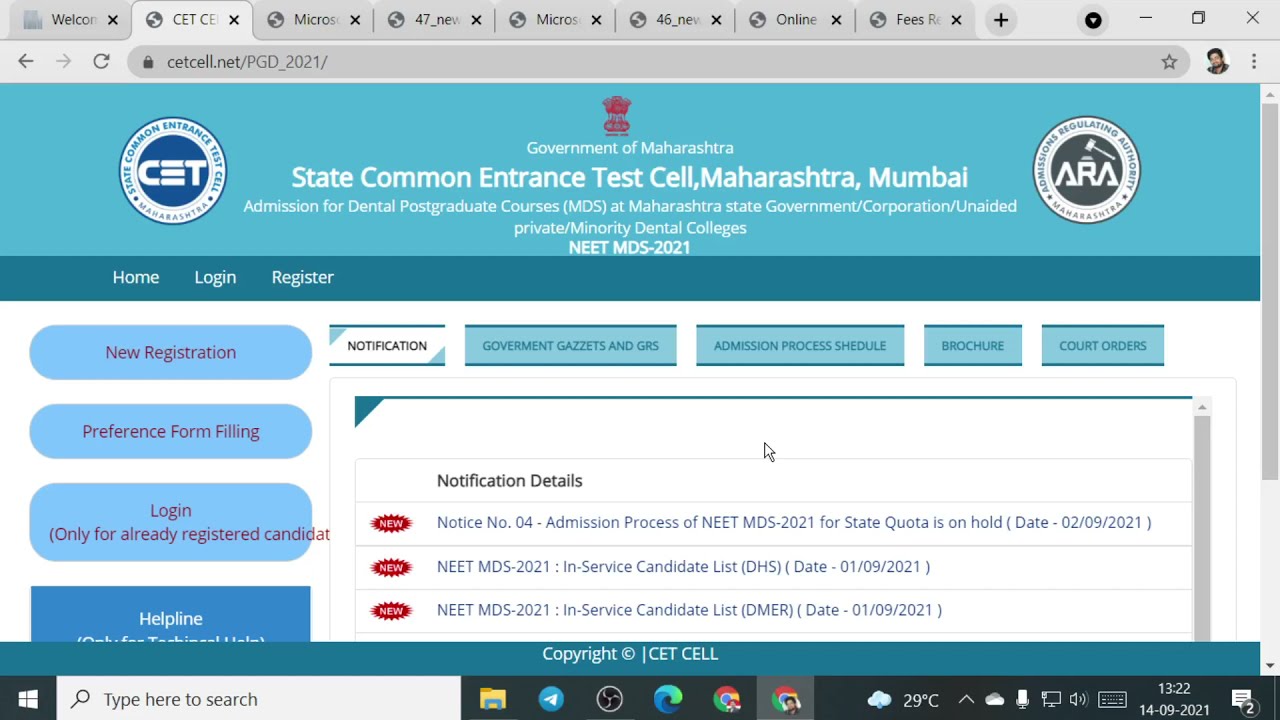Open Notice No. 04 admission on hold link
The height and width of the screenshot is (720, 1280).
point(794,522)
